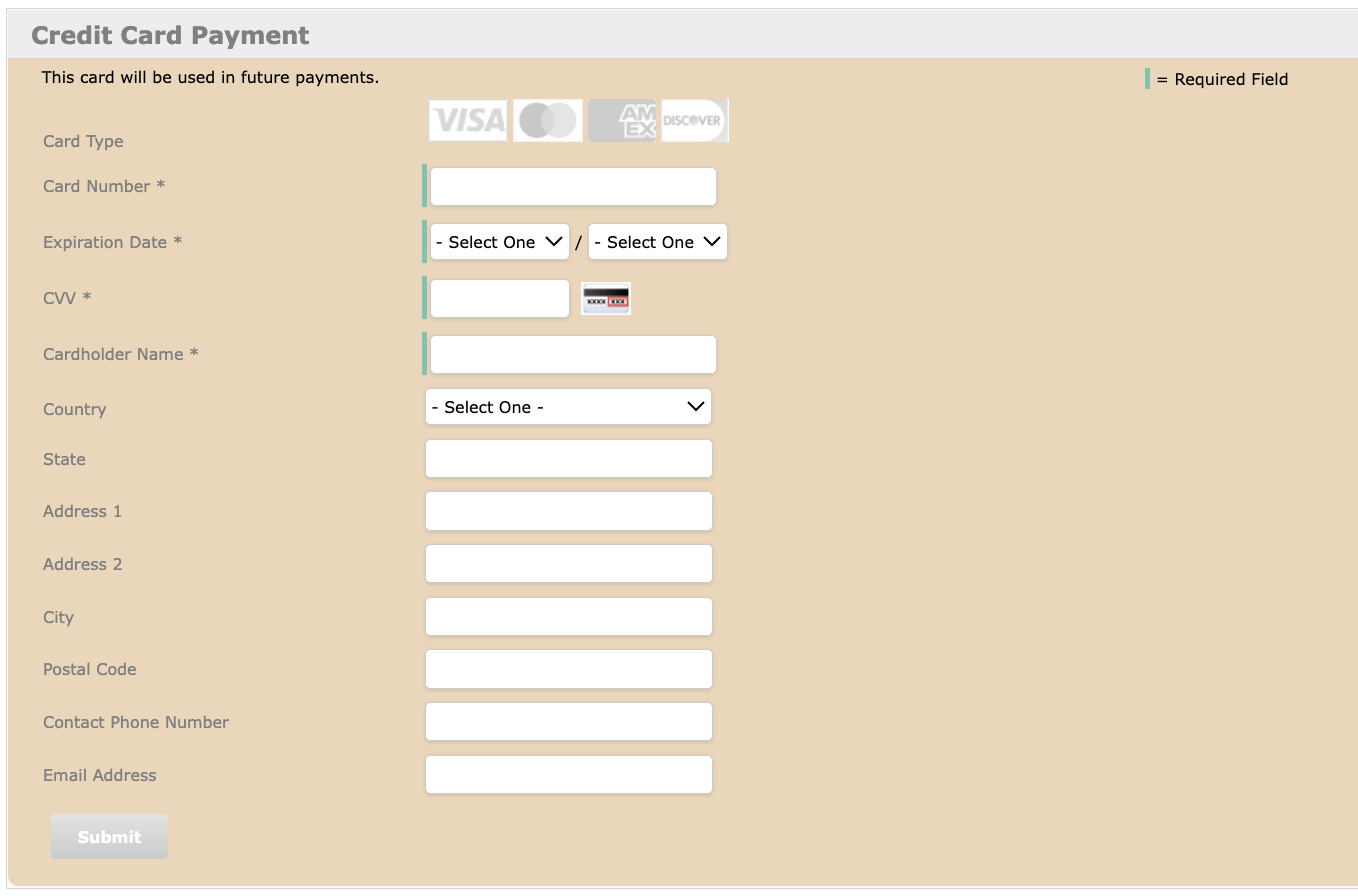The width and height of the screenshot is (1358, 896).
Task: Select the Postal Code field
Action: click(x=568, y=668)
